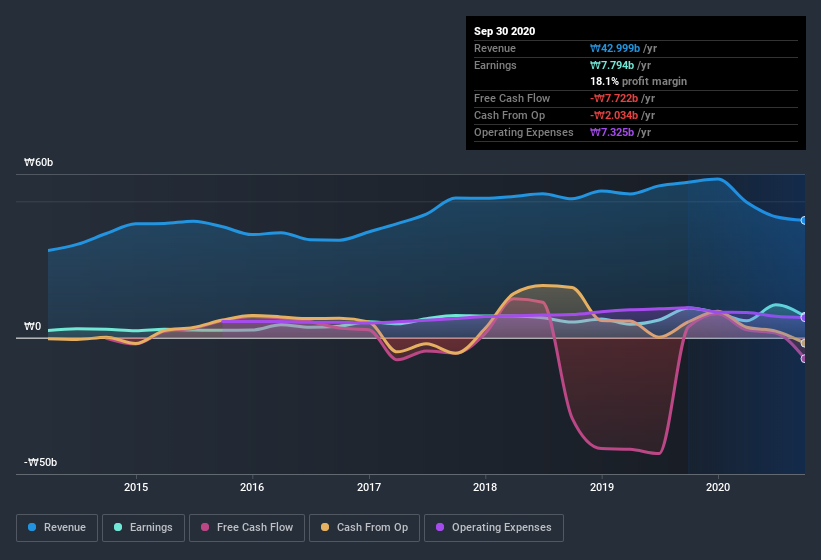
Task: Click the pink Free Cash Flow legend dot
Action: pos(205,527)
